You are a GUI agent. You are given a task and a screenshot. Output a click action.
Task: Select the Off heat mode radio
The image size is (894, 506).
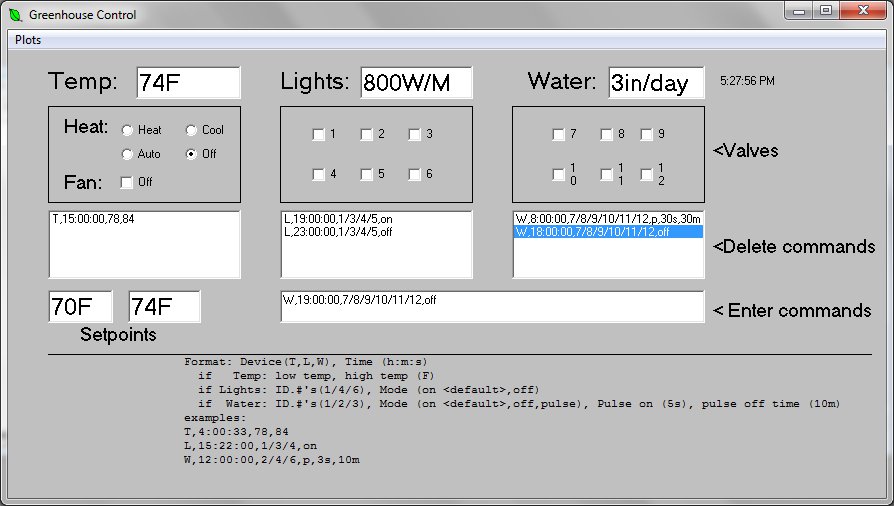click(191, 154)
